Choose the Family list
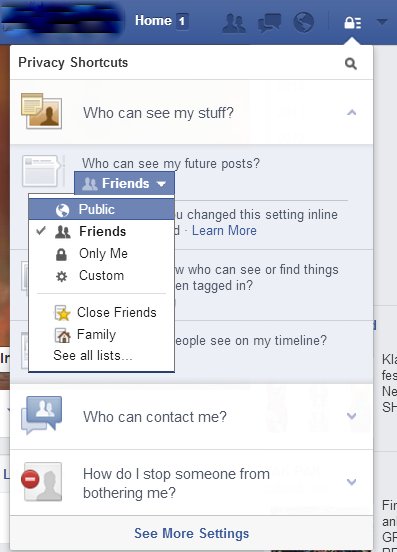 click(x=101, y=334)
